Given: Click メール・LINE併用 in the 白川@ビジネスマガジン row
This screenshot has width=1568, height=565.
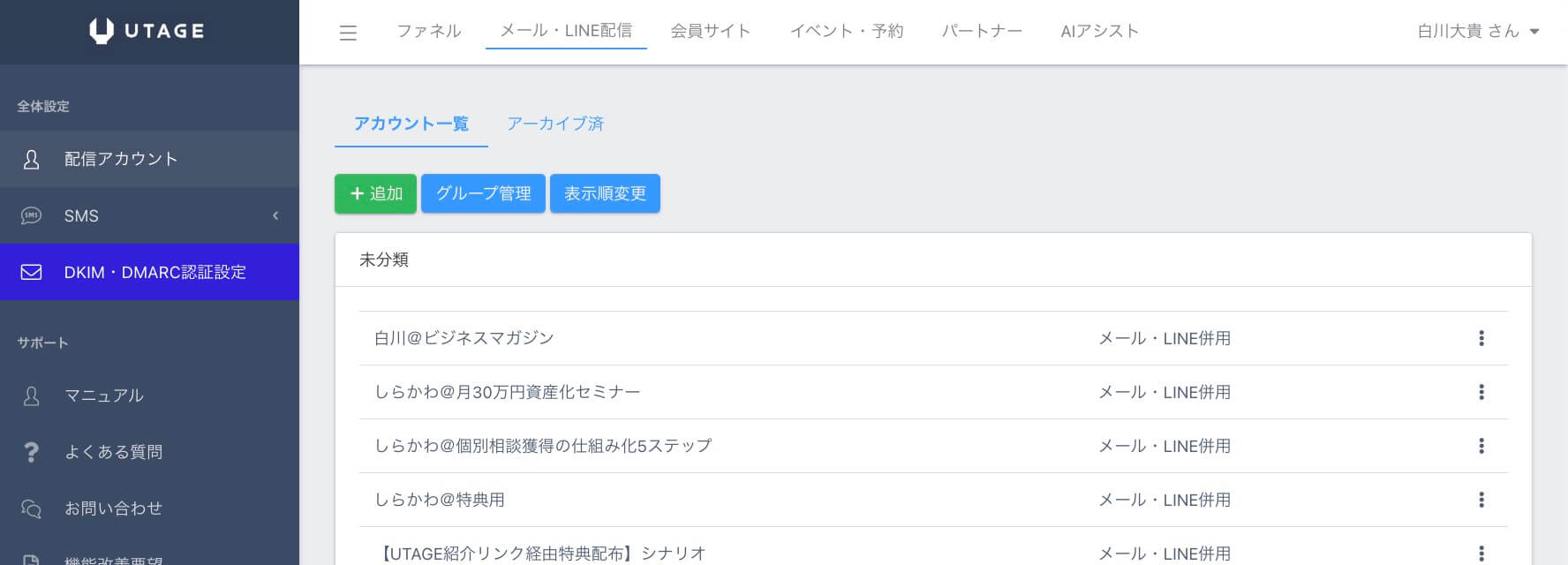Looking at the screenshot, I should (1165, 338).
